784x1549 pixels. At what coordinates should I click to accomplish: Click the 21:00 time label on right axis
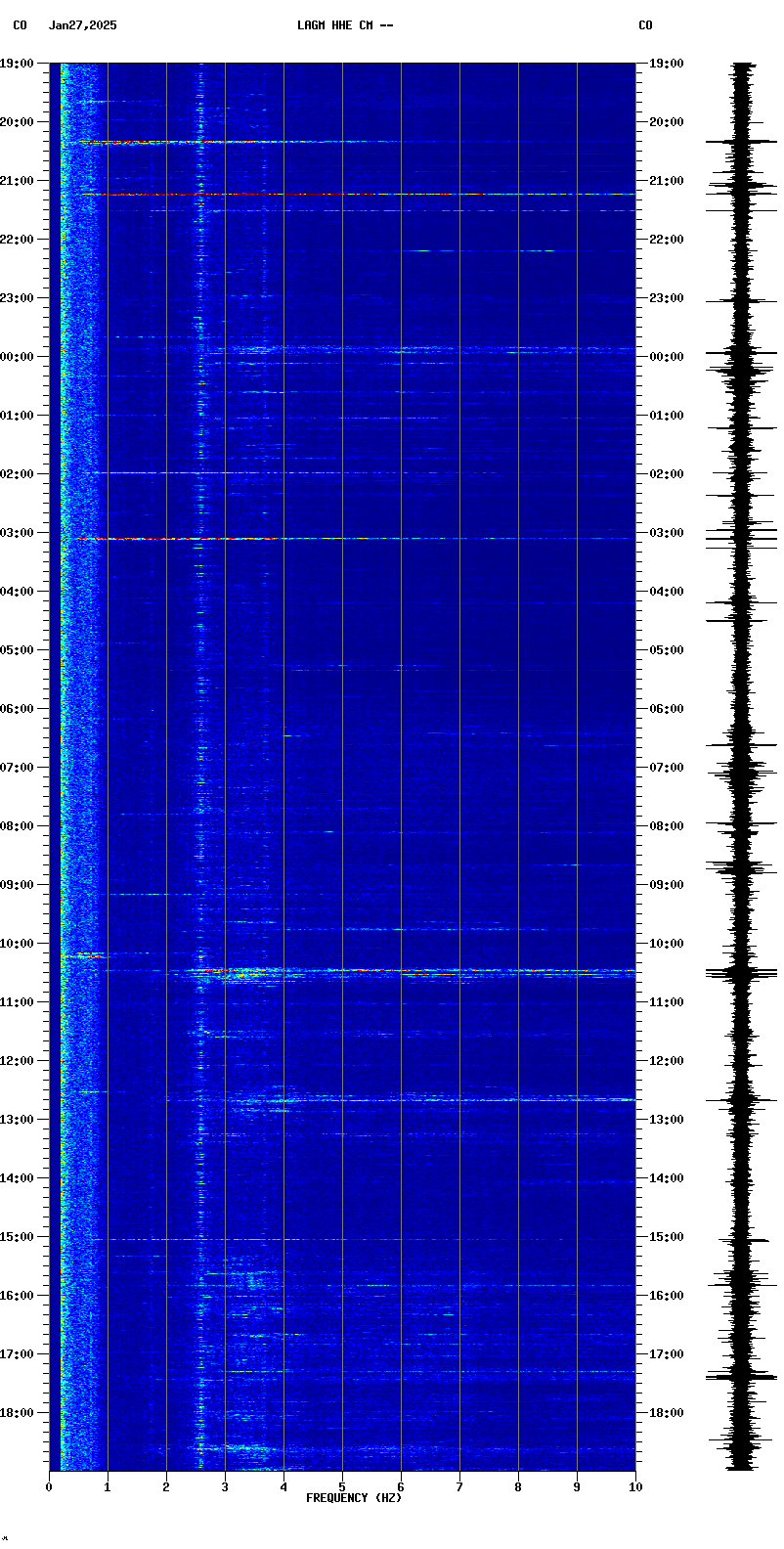tap(666, 181)
